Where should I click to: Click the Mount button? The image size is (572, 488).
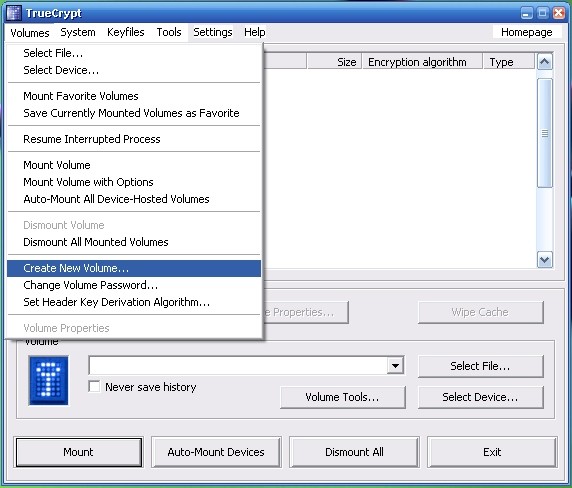(x=78, y=452)
